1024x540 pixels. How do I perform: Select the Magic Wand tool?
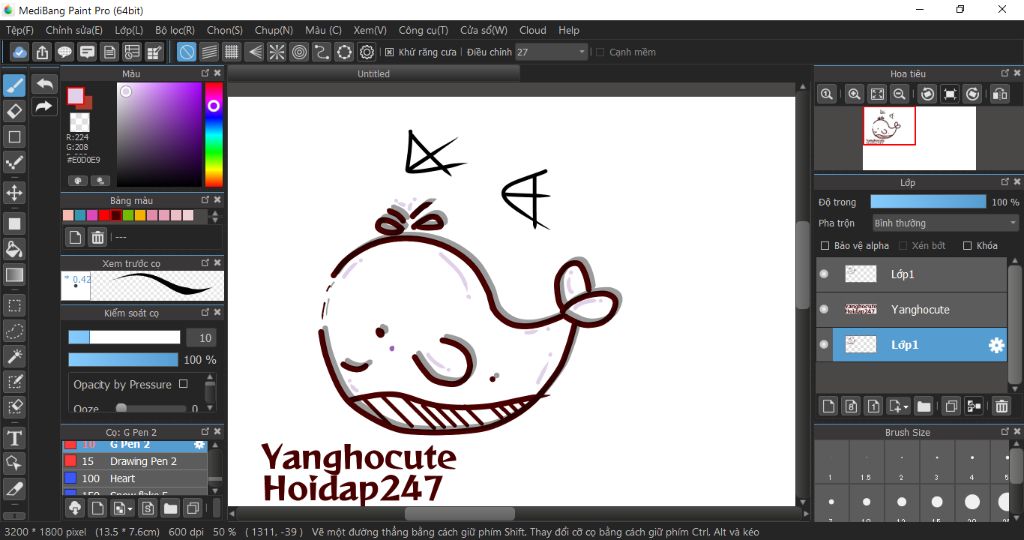(x=14, y=357)
